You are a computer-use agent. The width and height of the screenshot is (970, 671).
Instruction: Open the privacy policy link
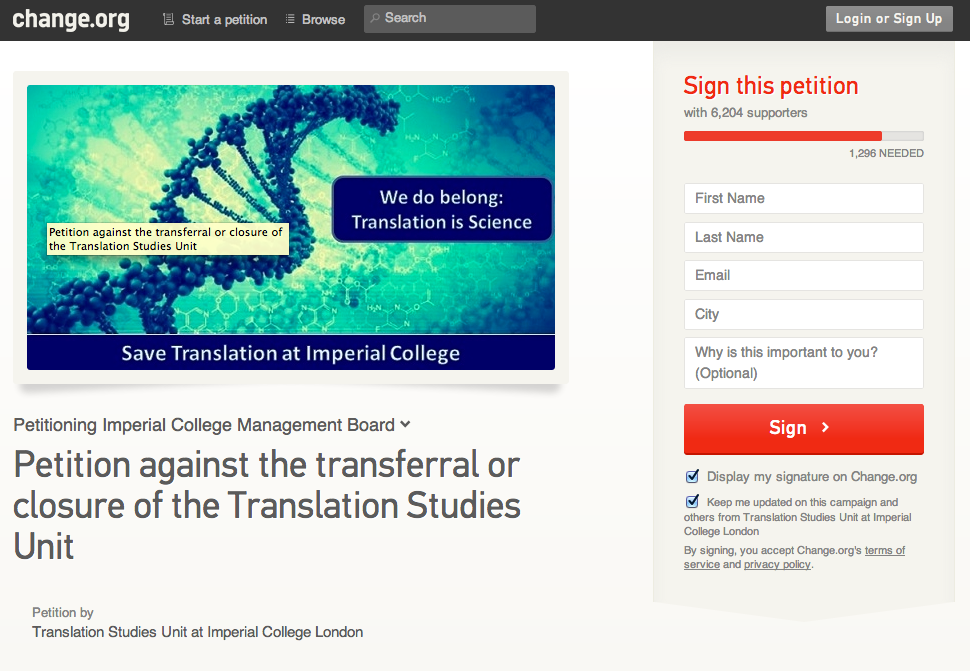[776, 564]
